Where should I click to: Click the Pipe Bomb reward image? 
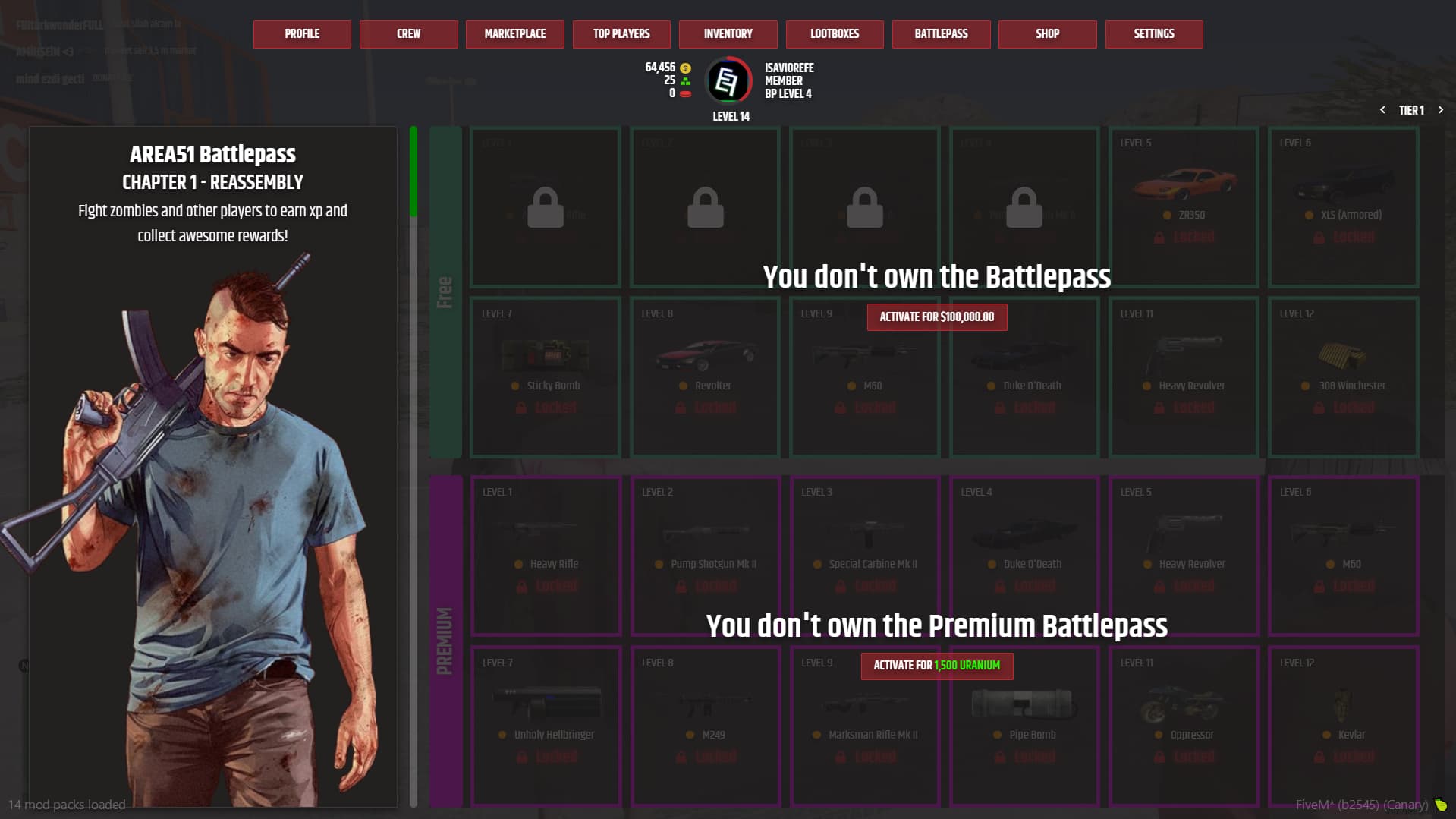tap(1022, 704)
